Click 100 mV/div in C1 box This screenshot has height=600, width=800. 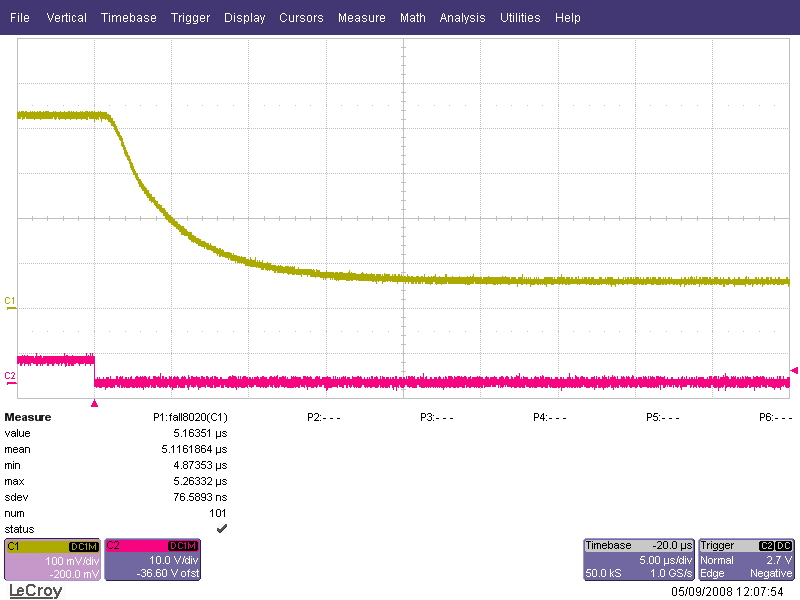pos(71,561)
